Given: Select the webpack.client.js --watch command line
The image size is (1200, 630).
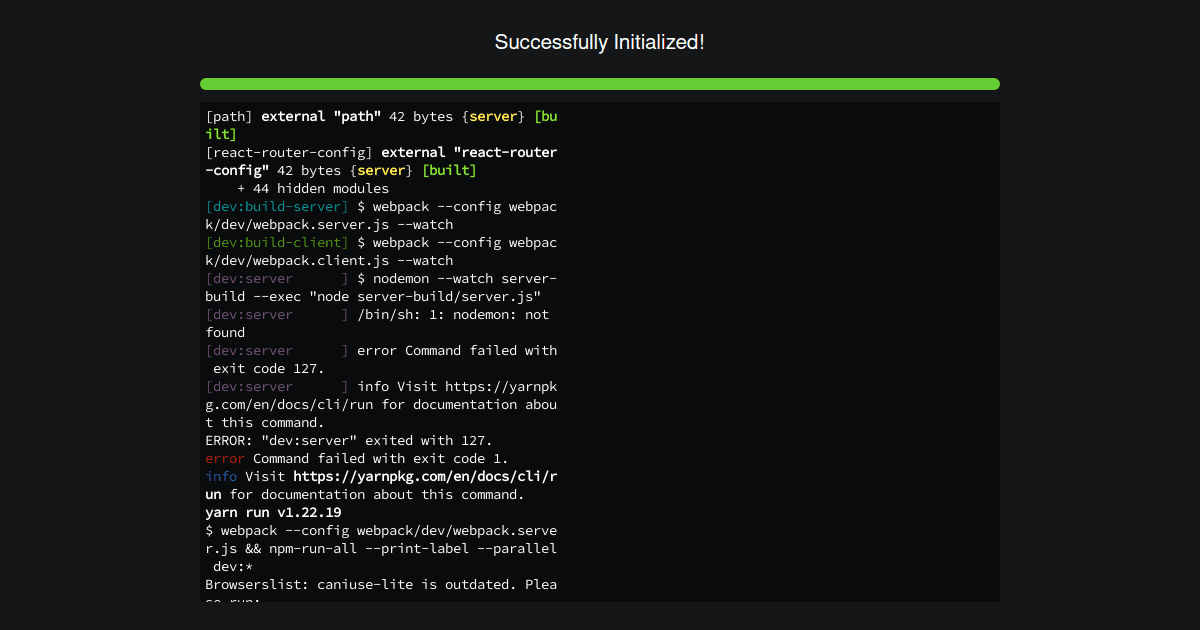Looking at the screenshot, I should point(380,251).
